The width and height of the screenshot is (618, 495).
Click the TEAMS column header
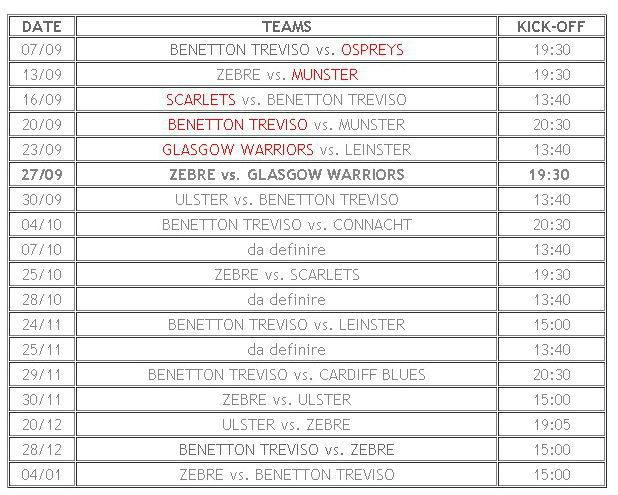click(x=286, y=26)
